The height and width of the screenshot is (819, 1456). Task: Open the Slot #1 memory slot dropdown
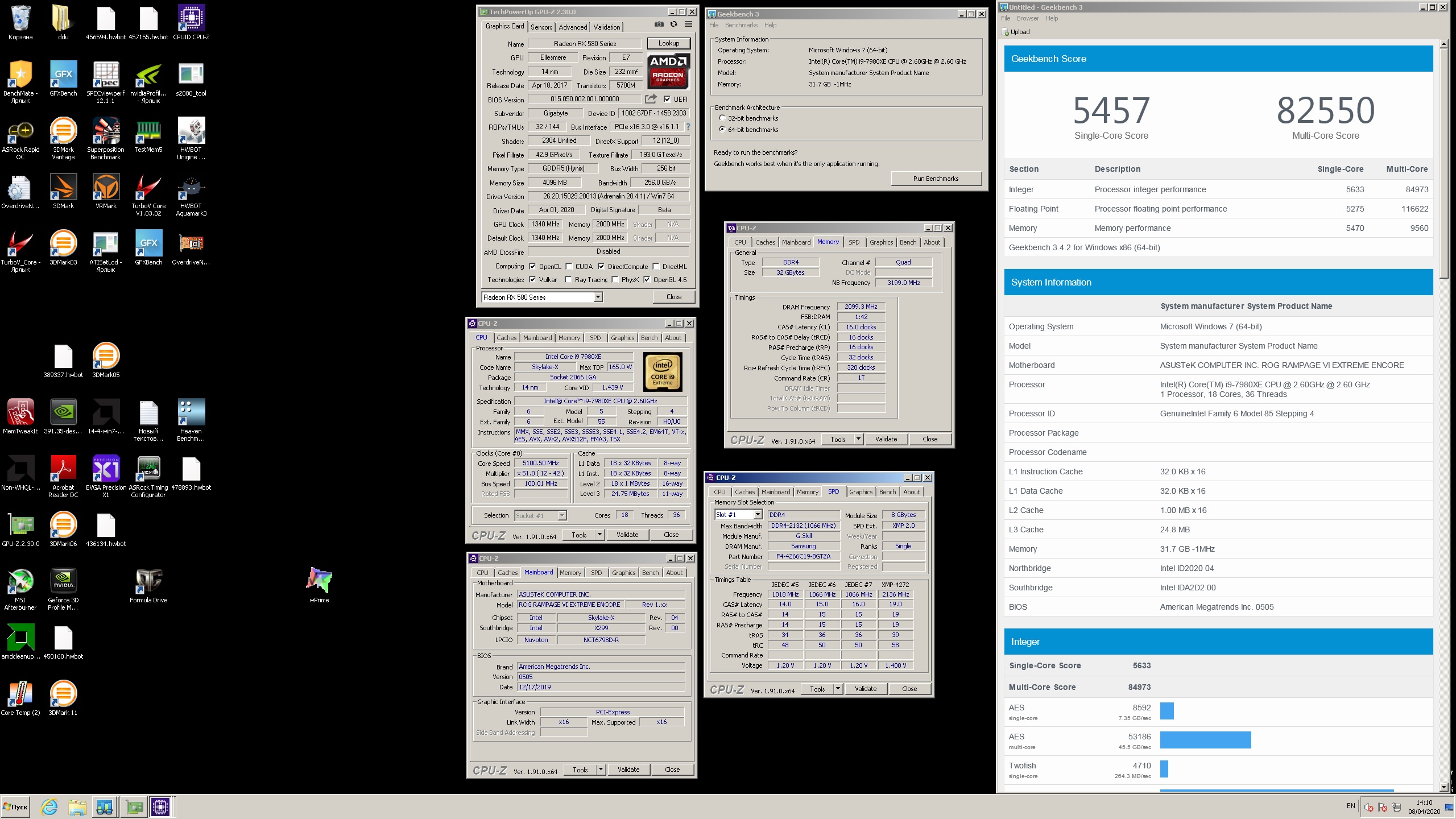point(758,515)
